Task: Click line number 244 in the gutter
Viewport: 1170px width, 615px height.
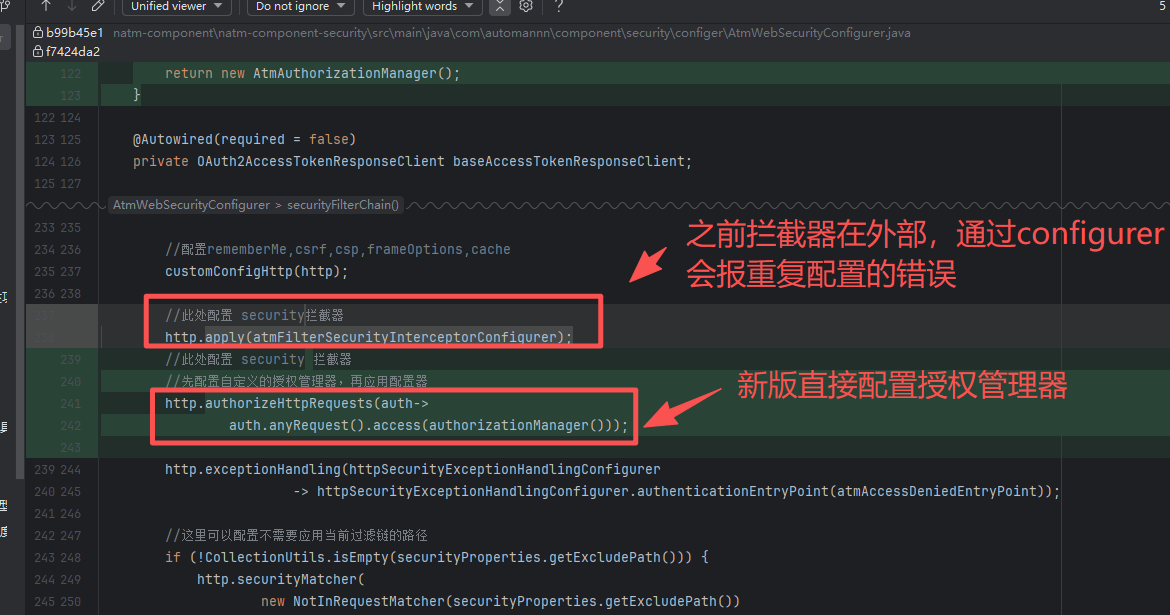Action: click(71, 469)
